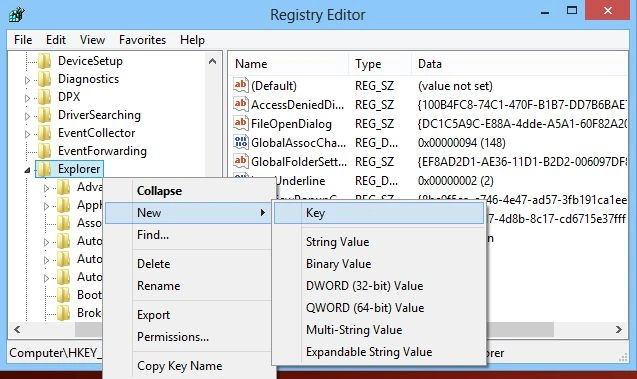The image size is (637, 379).
Task: Select the DeviceSetup tree item
Action: pos(90,61)
